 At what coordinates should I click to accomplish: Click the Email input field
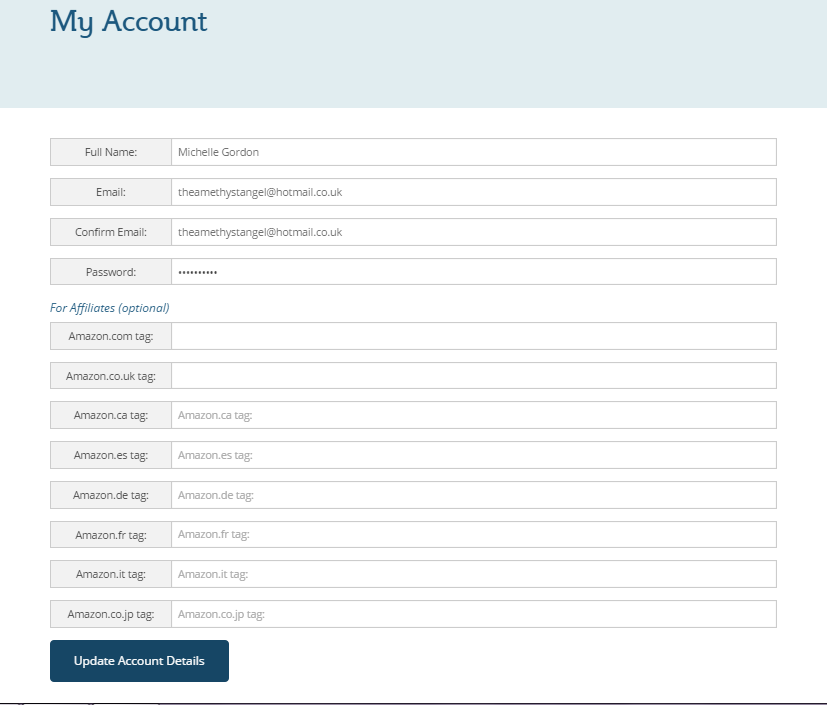(473, 192)
